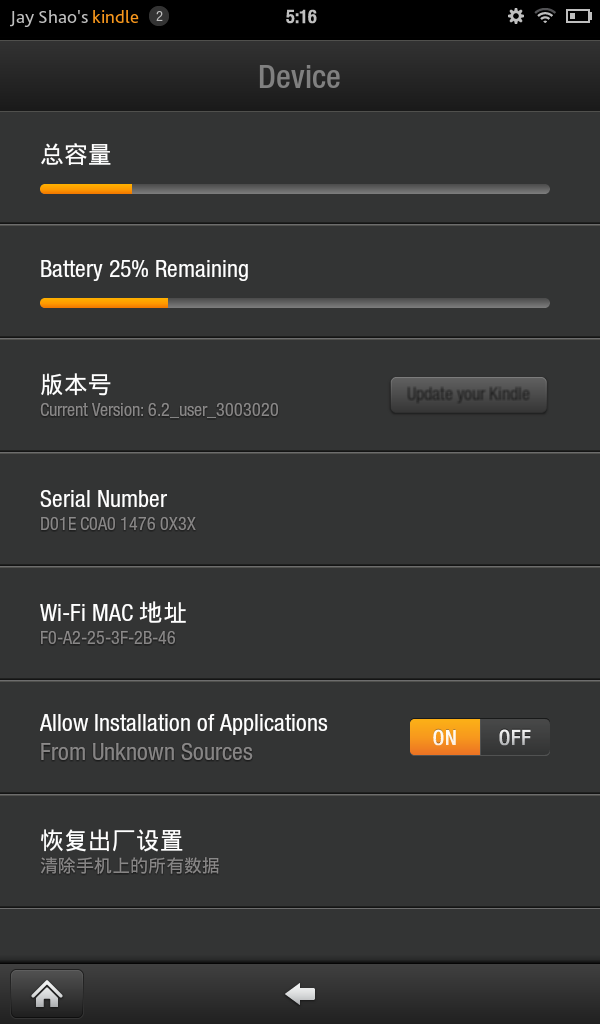Screen dimensions: 600x1024
Task: Select 恢复出厂设置 factory reset option
Action: (x=111, y=840)
